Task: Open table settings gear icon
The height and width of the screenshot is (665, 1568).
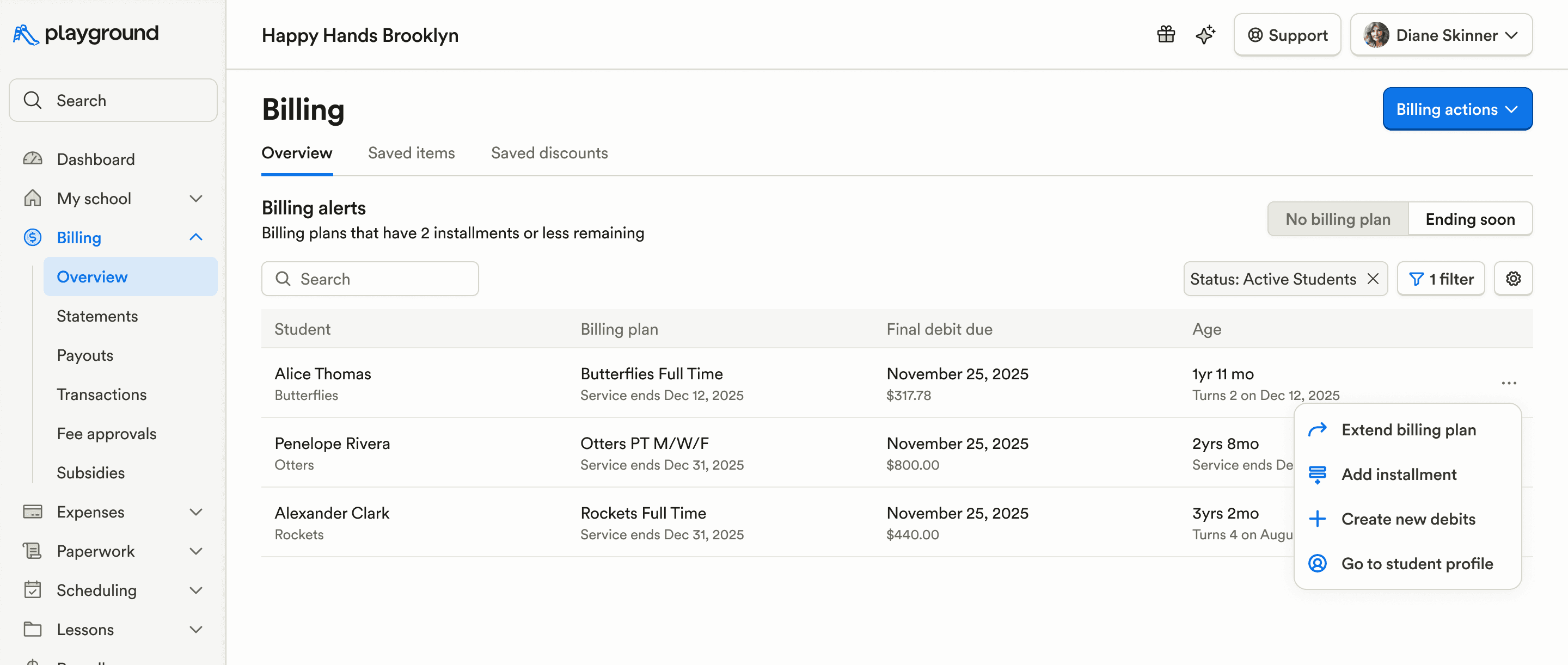Action: (x=1514, y=279)
